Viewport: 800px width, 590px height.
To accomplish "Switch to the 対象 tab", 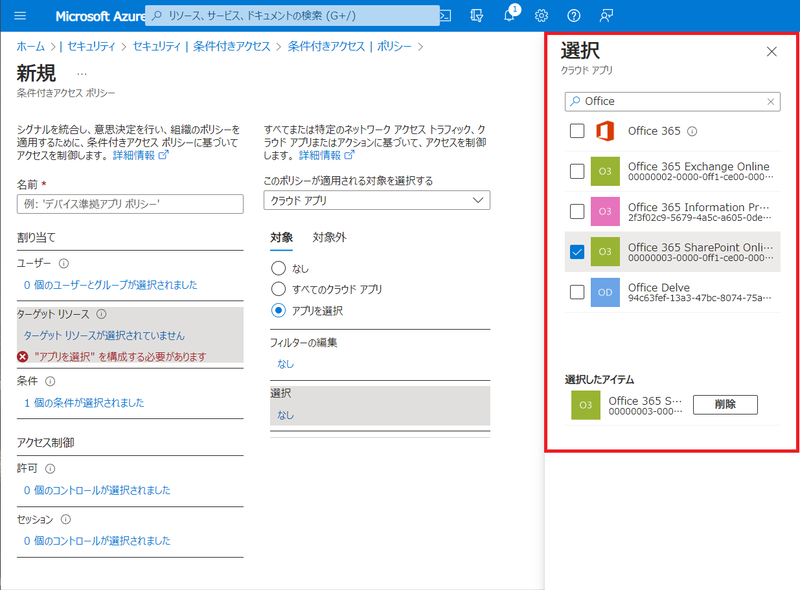I will [281, 237].
